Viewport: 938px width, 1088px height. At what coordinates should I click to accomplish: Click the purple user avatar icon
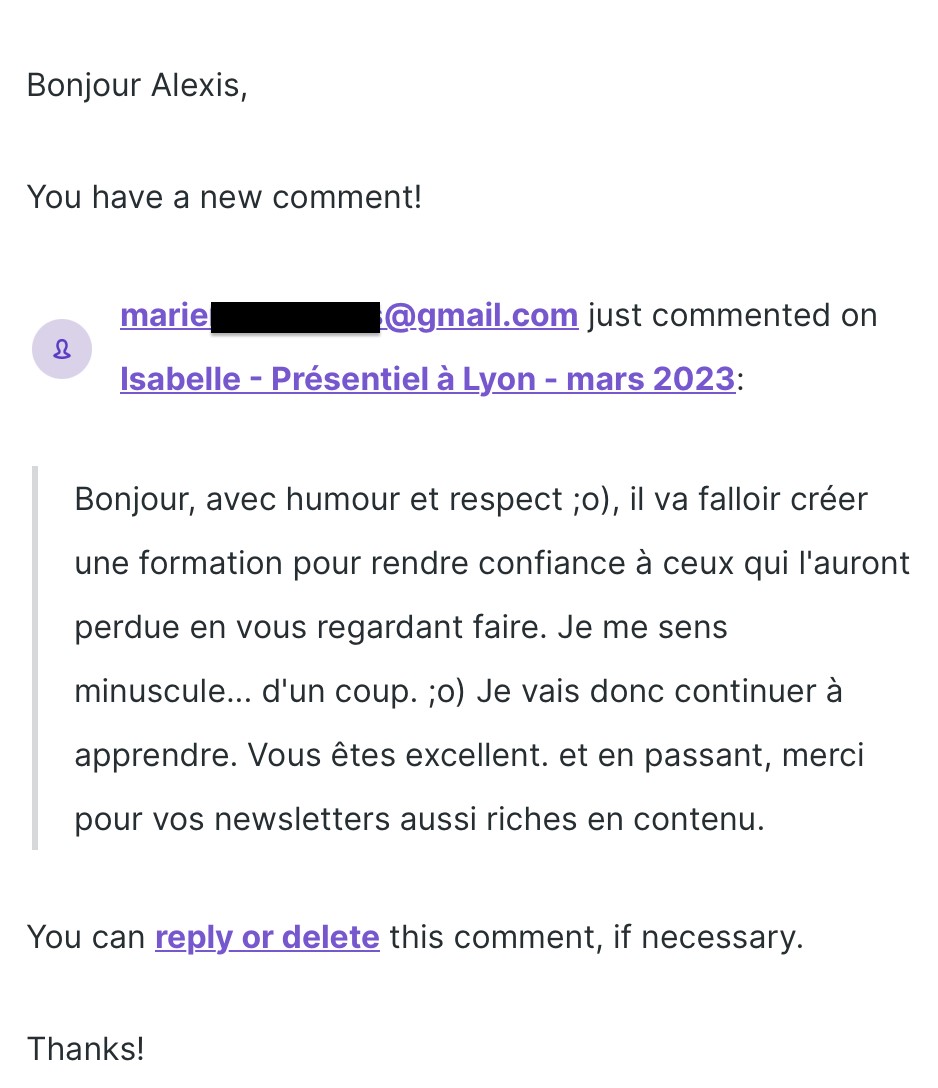pos(62,349)
